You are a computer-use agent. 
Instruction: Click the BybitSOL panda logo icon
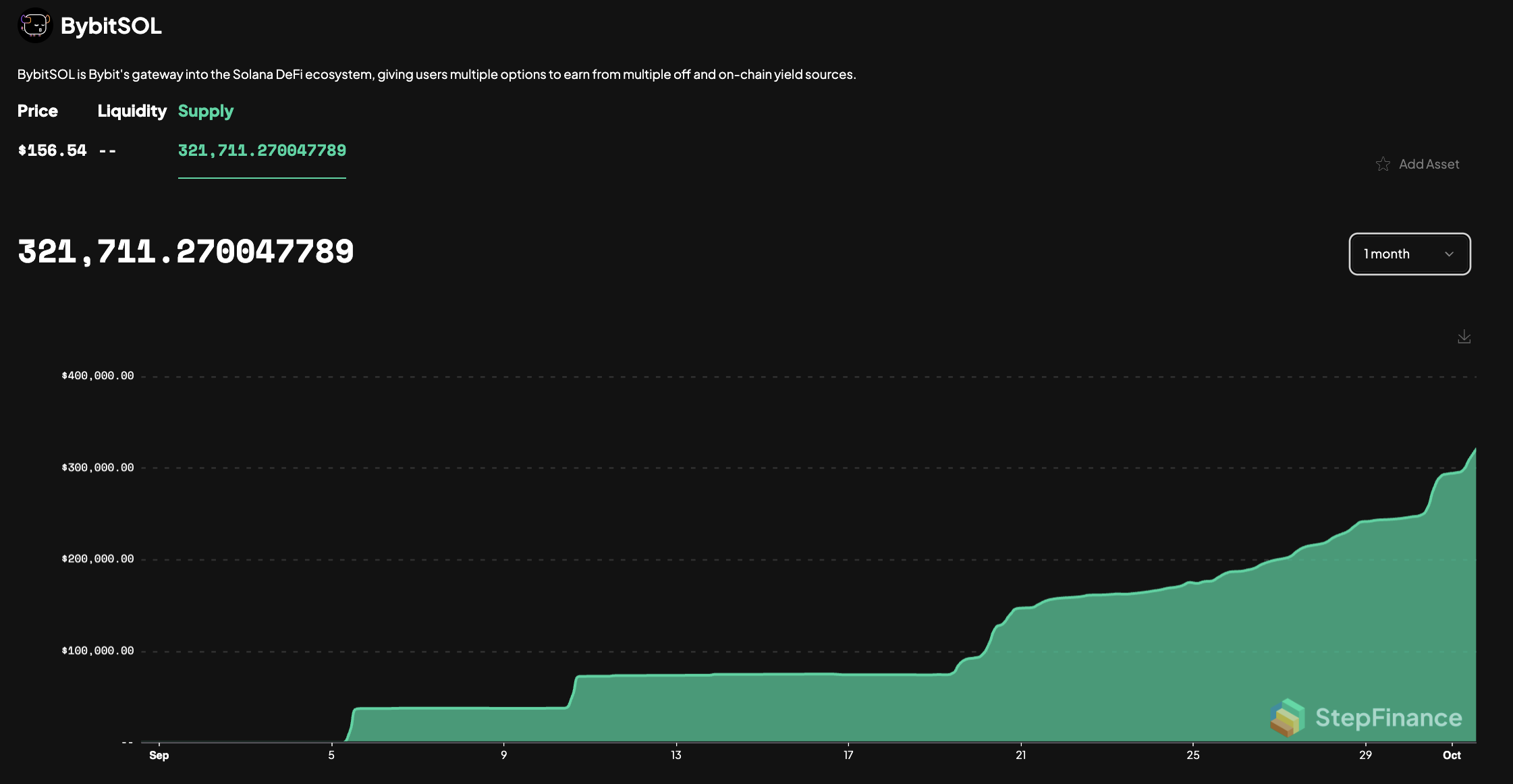(35, 26)
